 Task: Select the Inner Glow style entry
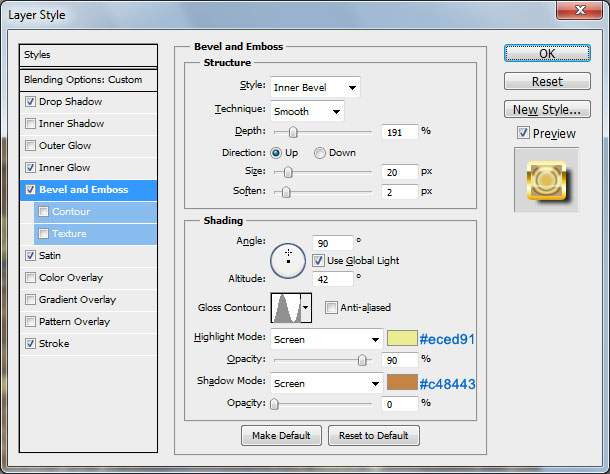(65, 168)
